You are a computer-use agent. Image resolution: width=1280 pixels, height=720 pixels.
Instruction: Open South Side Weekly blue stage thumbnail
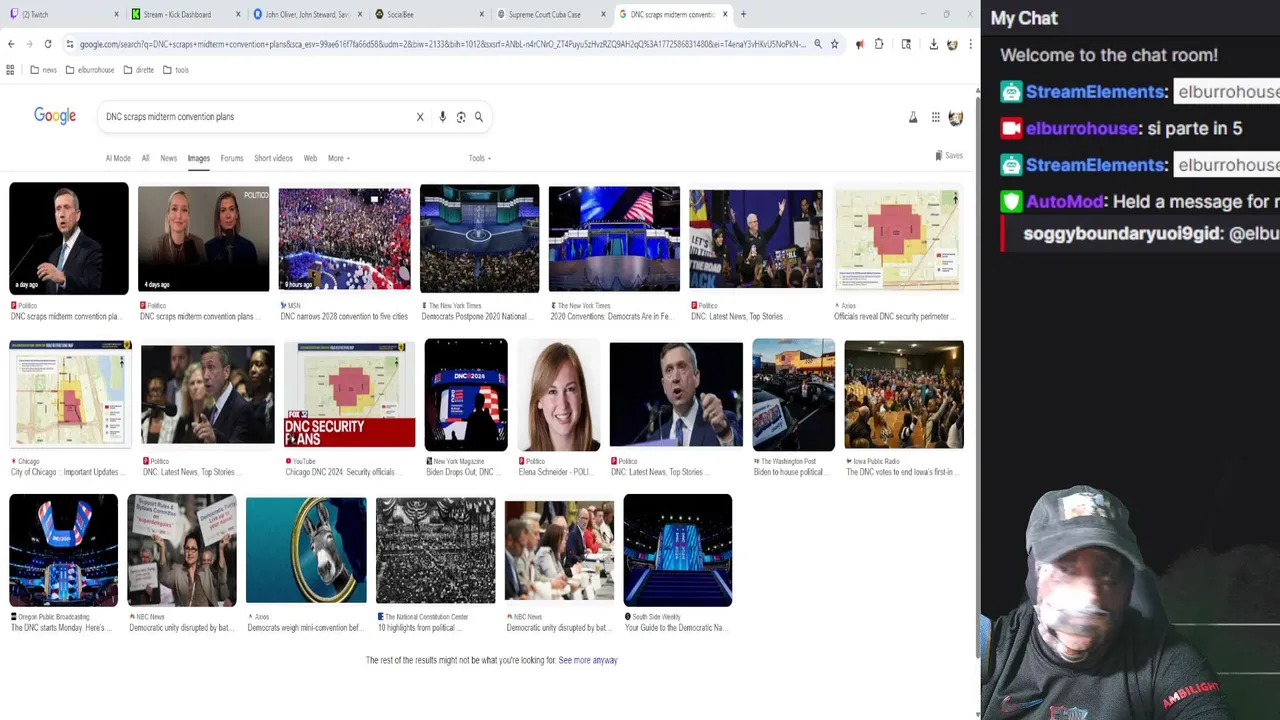[x=678, y=550]
